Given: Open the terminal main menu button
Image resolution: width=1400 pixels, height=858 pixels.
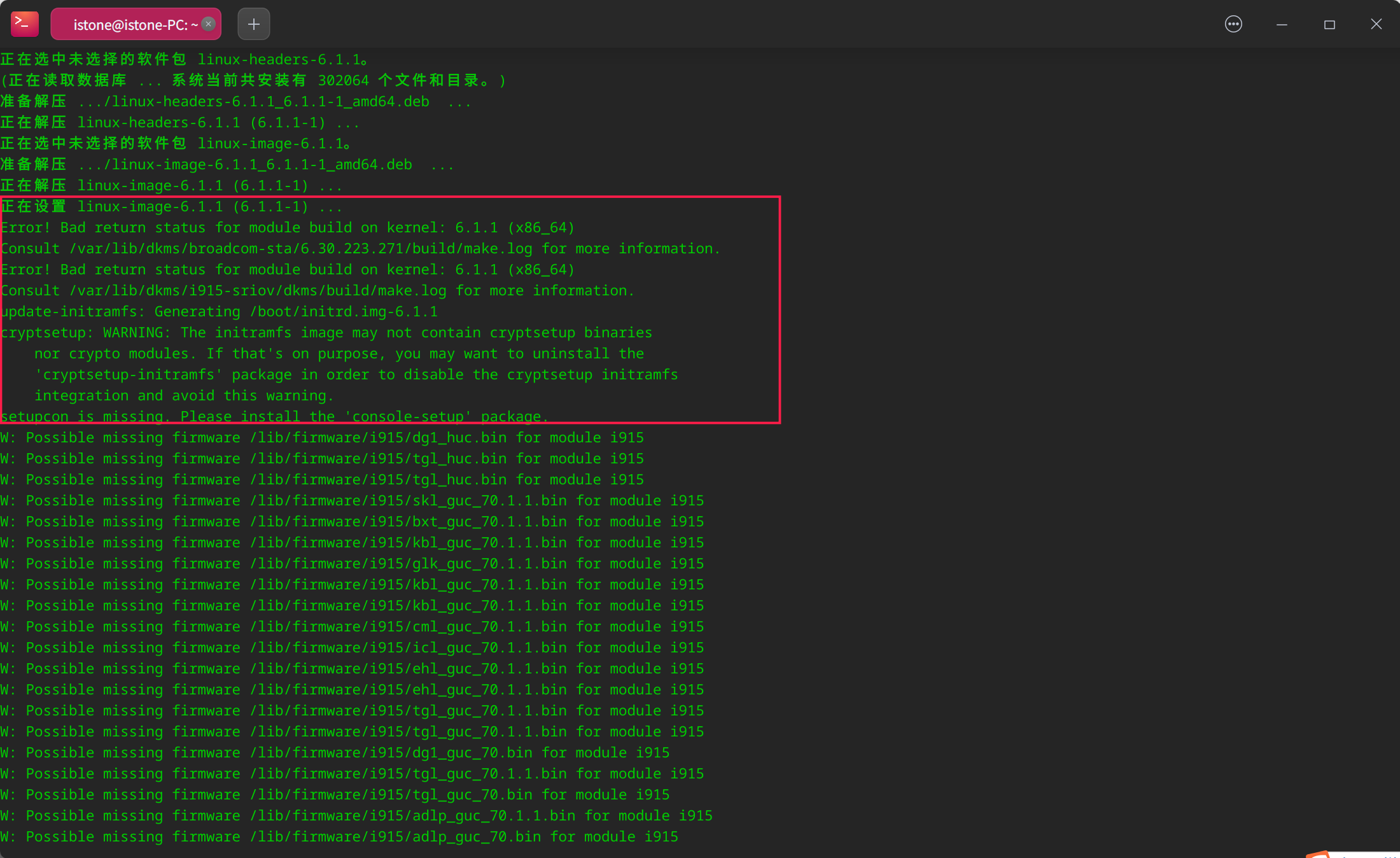Looking at the screenshot, I should click(x=1233, y=24).
